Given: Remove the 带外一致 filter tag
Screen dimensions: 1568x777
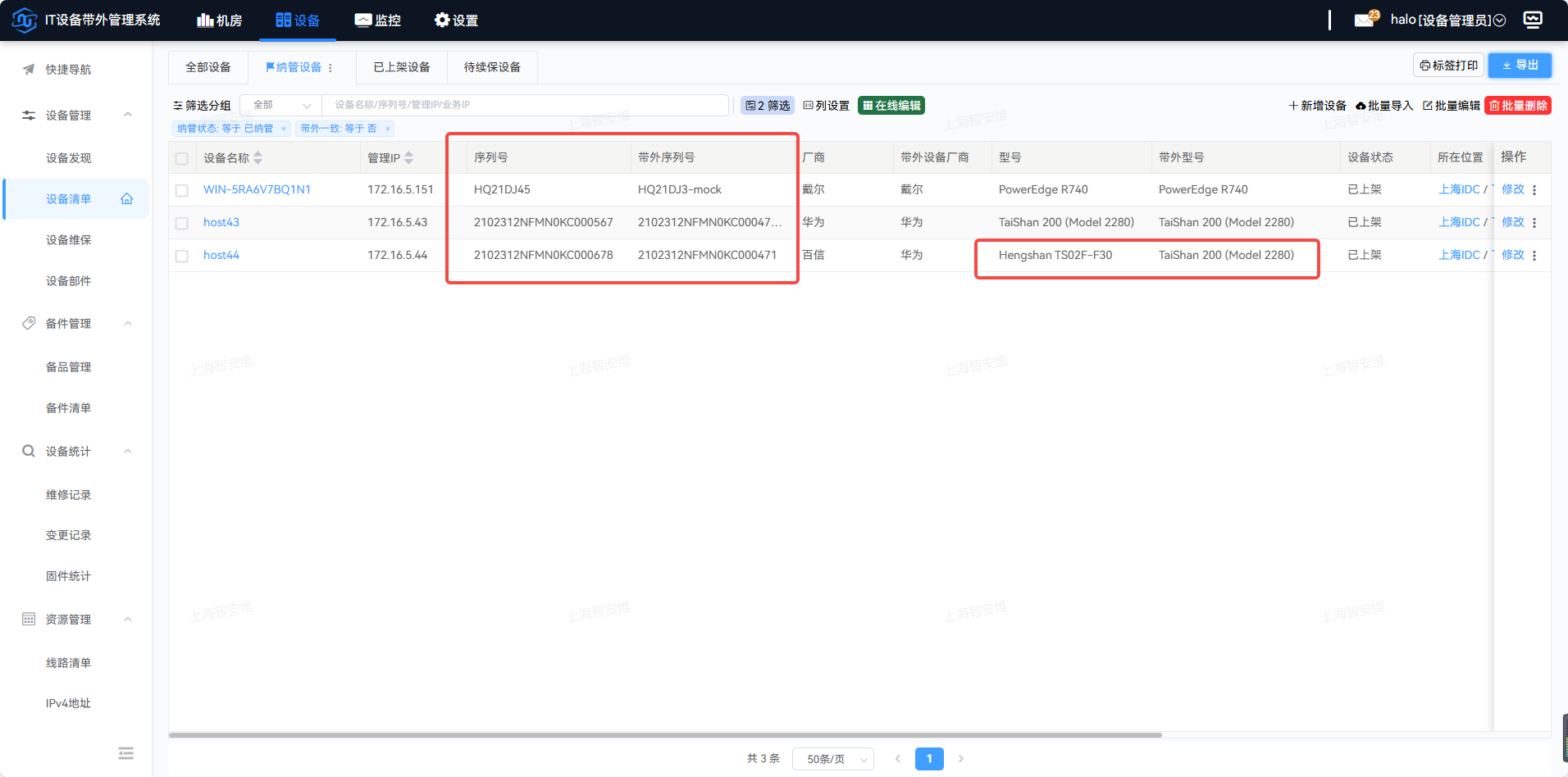Looking at the screenshot, I should tap(388, 129).
